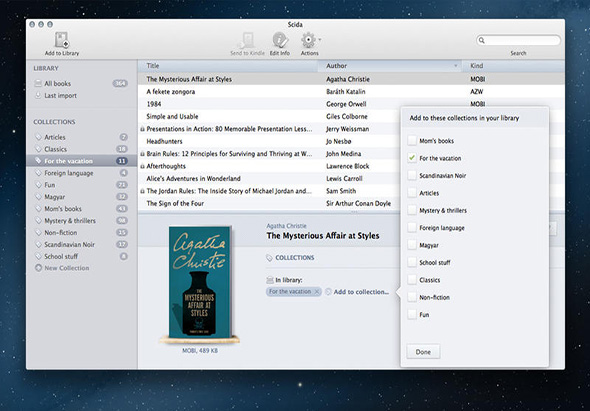Click the magnifier icon in search box
The image size is (590, 411).
[482, 40]
